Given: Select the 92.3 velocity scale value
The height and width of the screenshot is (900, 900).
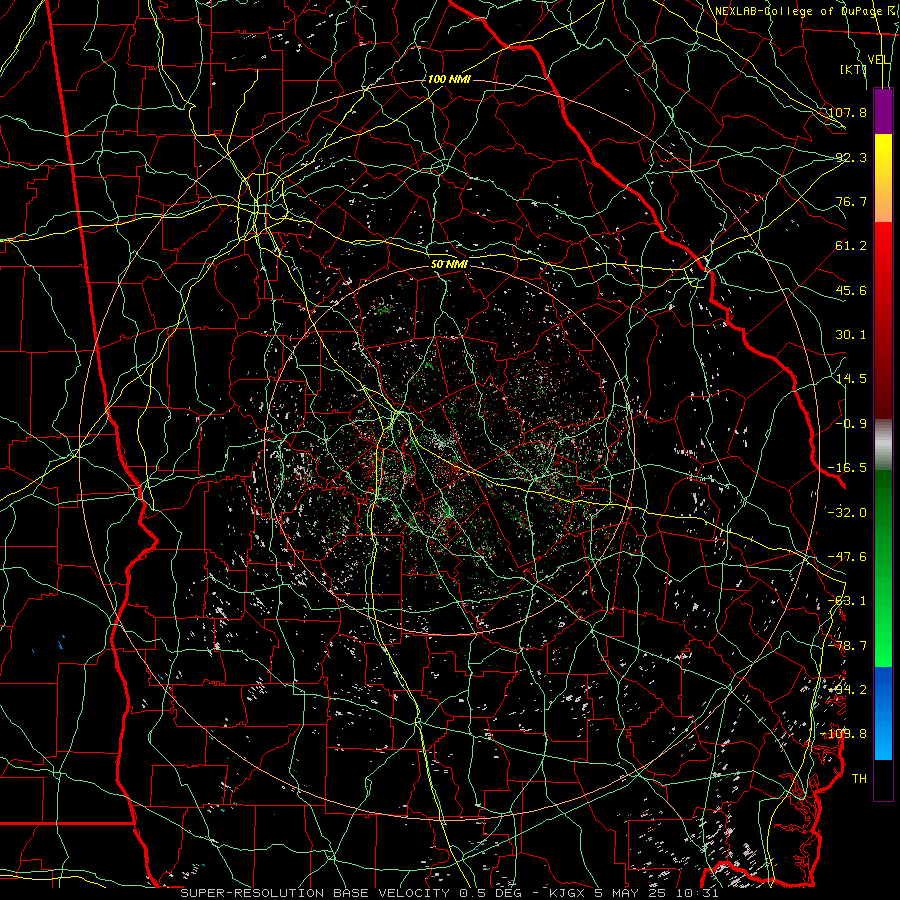Looking at the screenshot, I should tap(851, 157).
